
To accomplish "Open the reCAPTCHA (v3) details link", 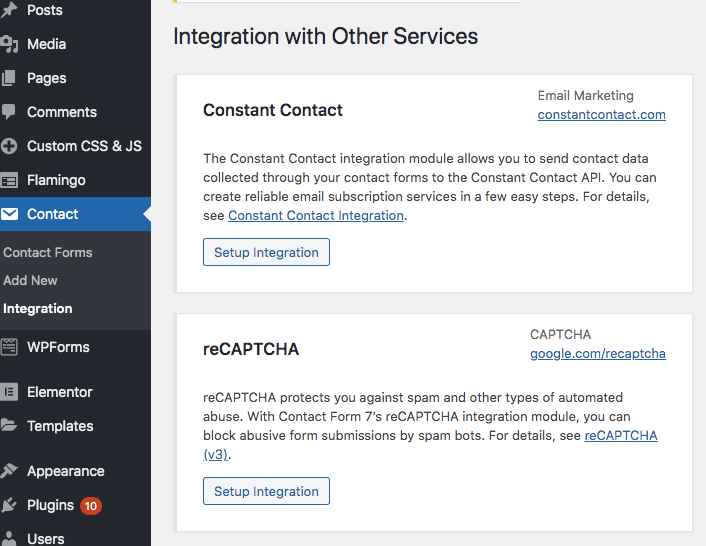I will coord(621,436).
